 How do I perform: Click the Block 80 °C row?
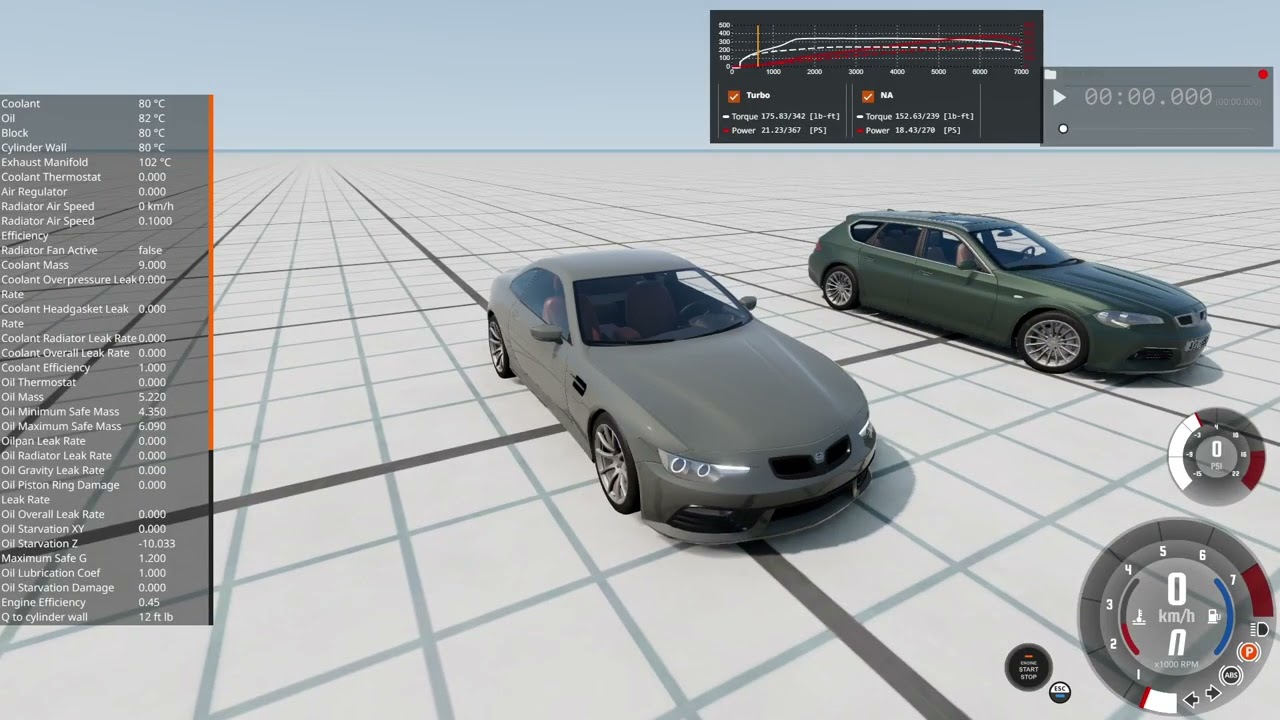coord(105,133)
